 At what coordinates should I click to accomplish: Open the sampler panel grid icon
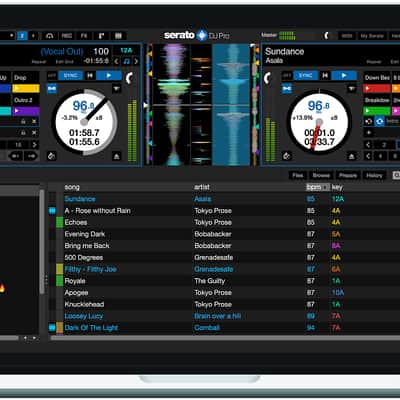[118, 36]
